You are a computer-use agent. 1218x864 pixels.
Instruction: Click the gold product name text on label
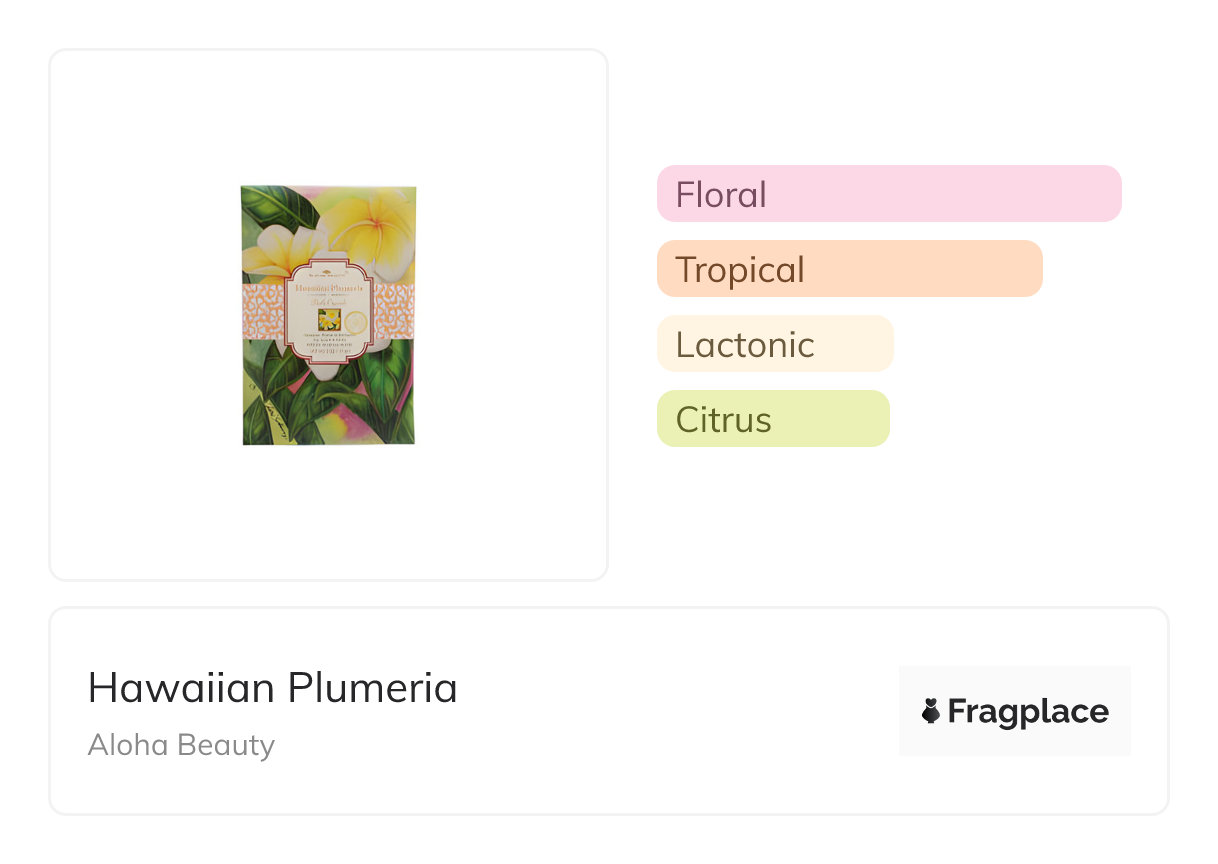click(328, 287)
